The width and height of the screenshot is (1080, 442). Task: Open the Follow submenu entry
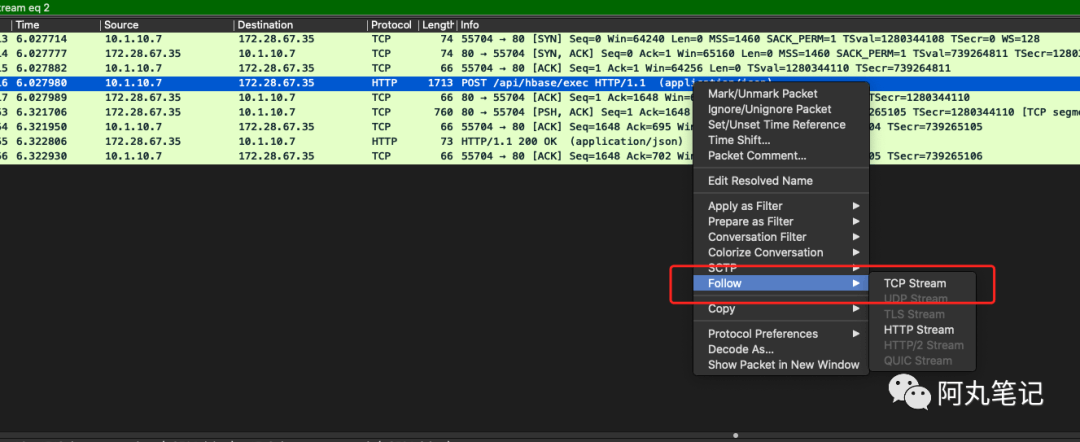(x=781, y=283)
